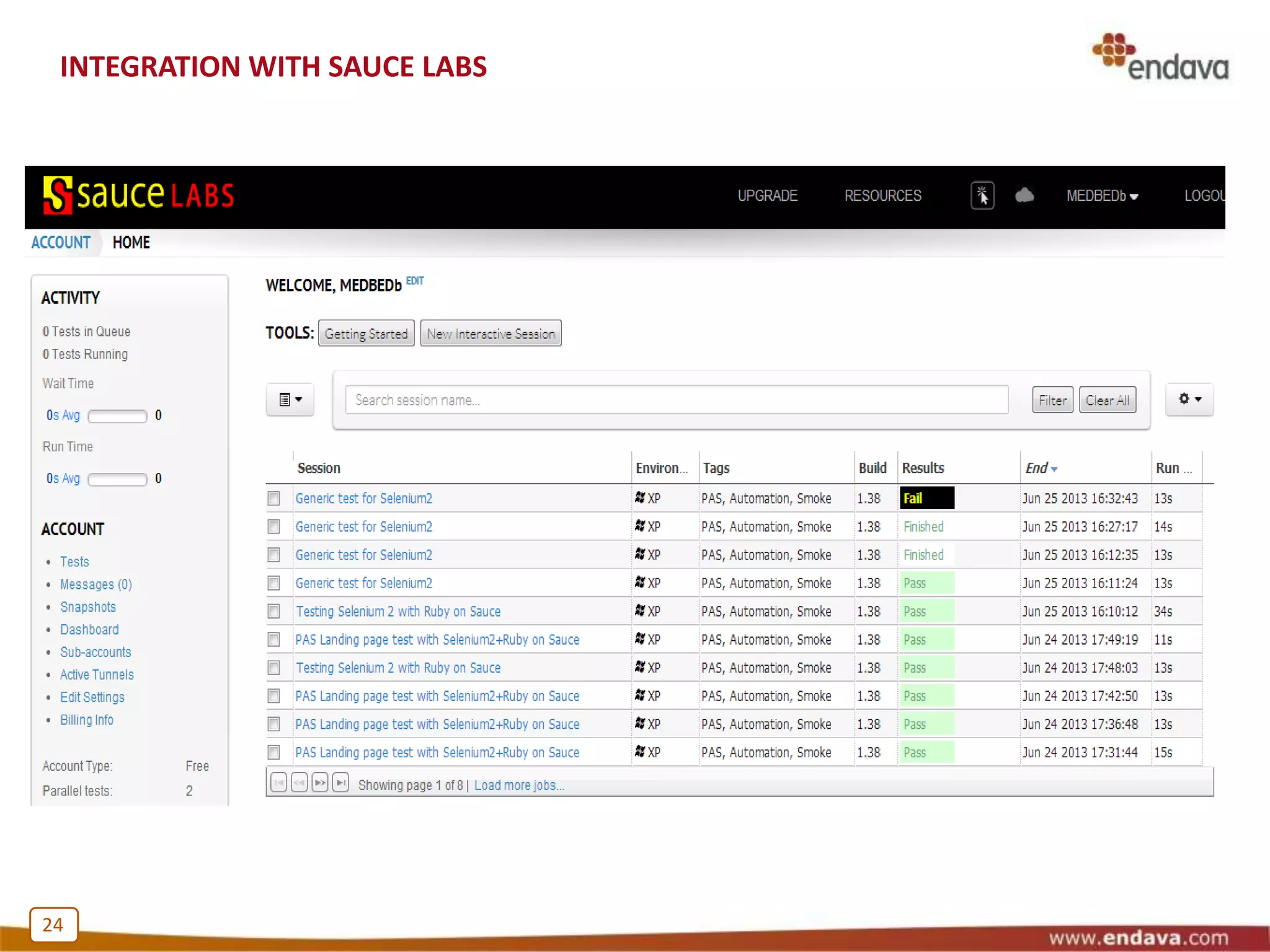The width and height of the screenshot is (1270, 952).
Task: Check the job ending 16:10:12
Action: coord(273,611)
